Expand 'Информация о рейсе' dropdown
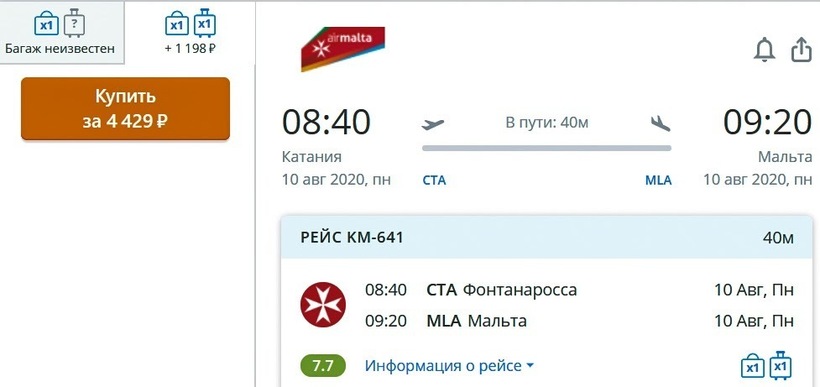Image resolution: width=820 pixels, height=387 pixels. pos(449,366)
